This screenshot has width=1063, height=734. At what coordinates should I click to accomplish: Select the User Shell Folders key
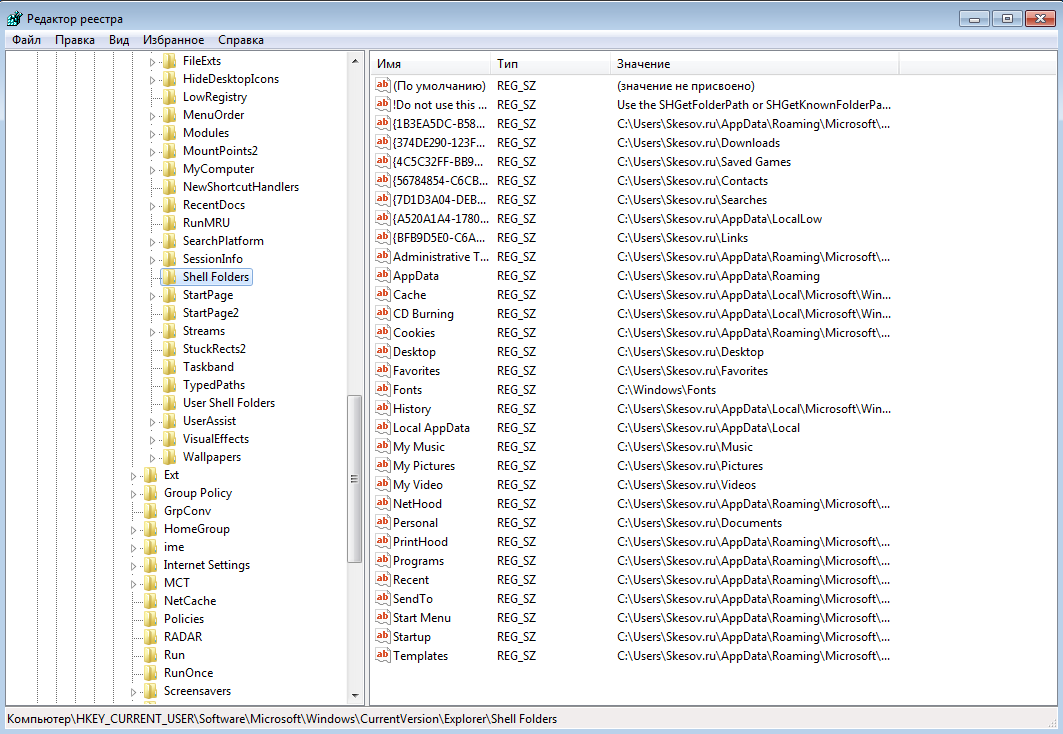(228, 403)
